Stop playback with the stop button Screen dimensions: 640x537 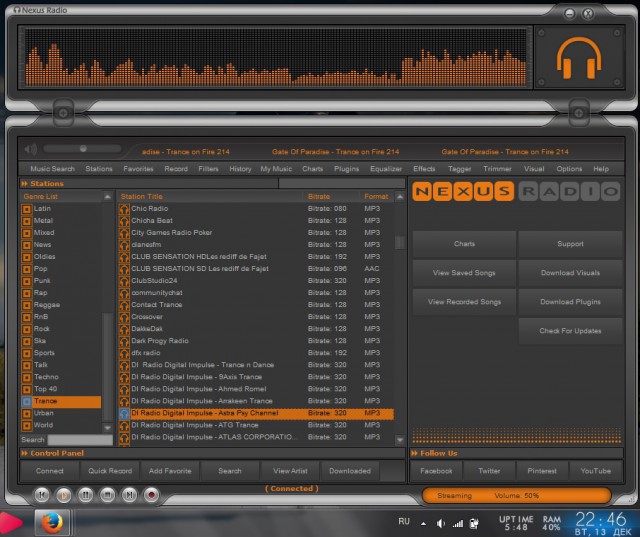107,495
